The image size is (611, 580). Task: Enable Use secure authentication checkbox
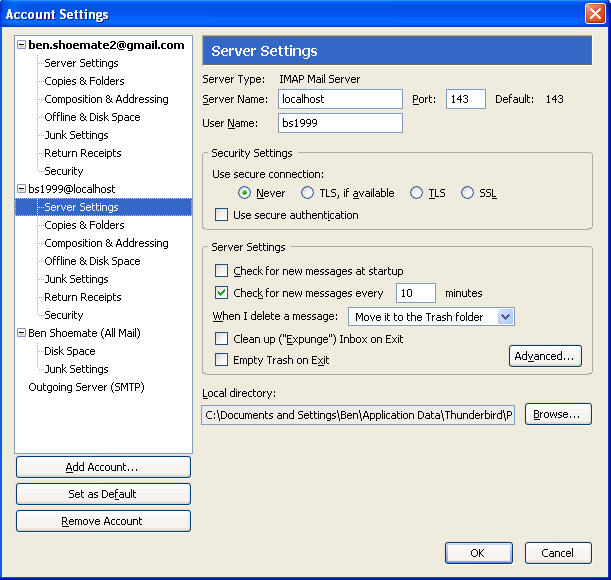coord(221,215)
